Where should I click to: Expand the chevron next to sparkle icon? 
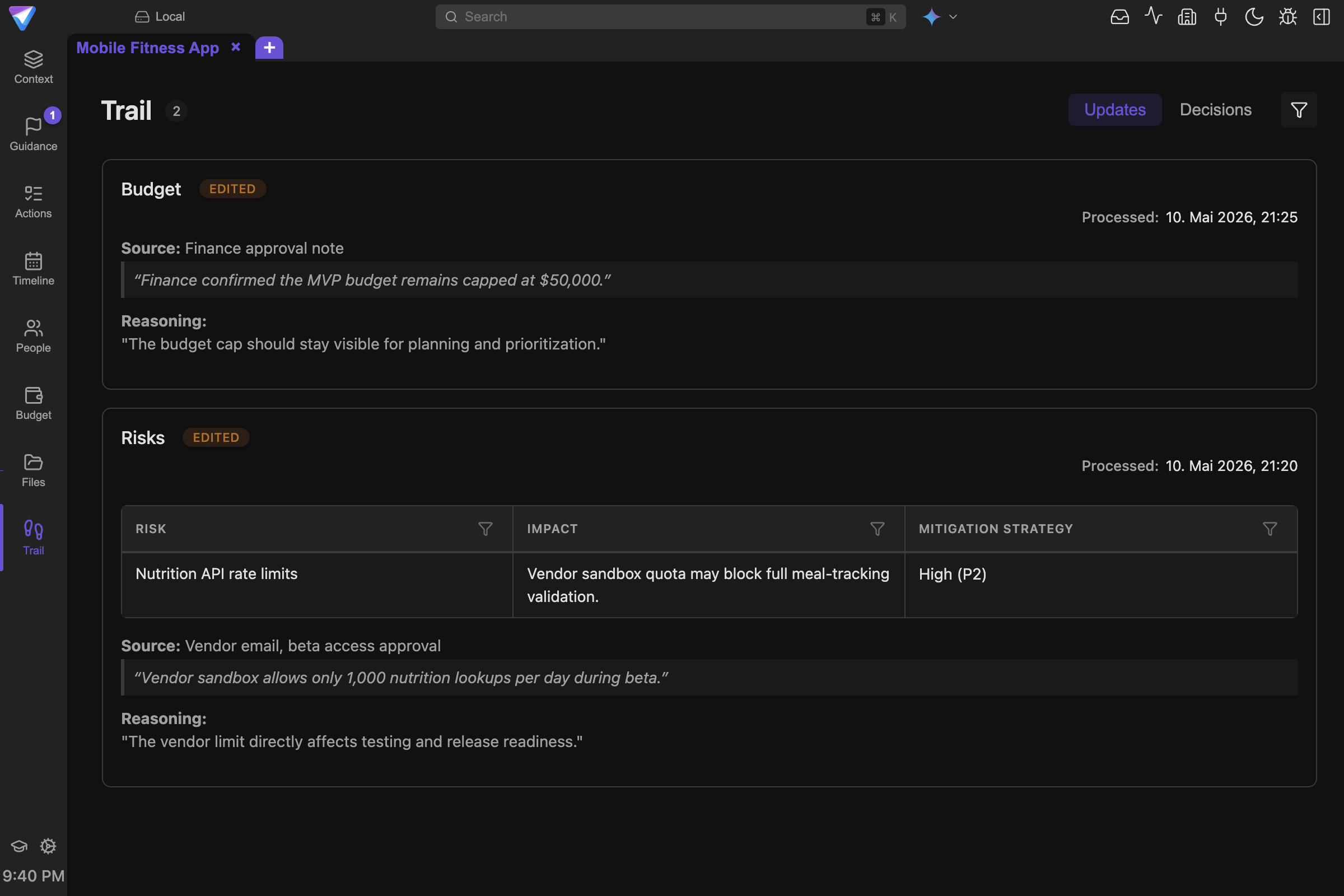953,17
